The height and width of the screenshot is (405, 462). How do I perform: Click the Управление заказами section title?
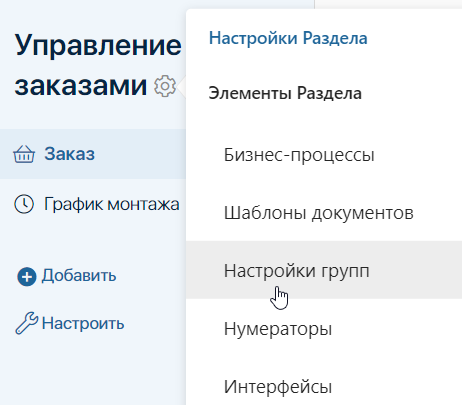[98, 65]
